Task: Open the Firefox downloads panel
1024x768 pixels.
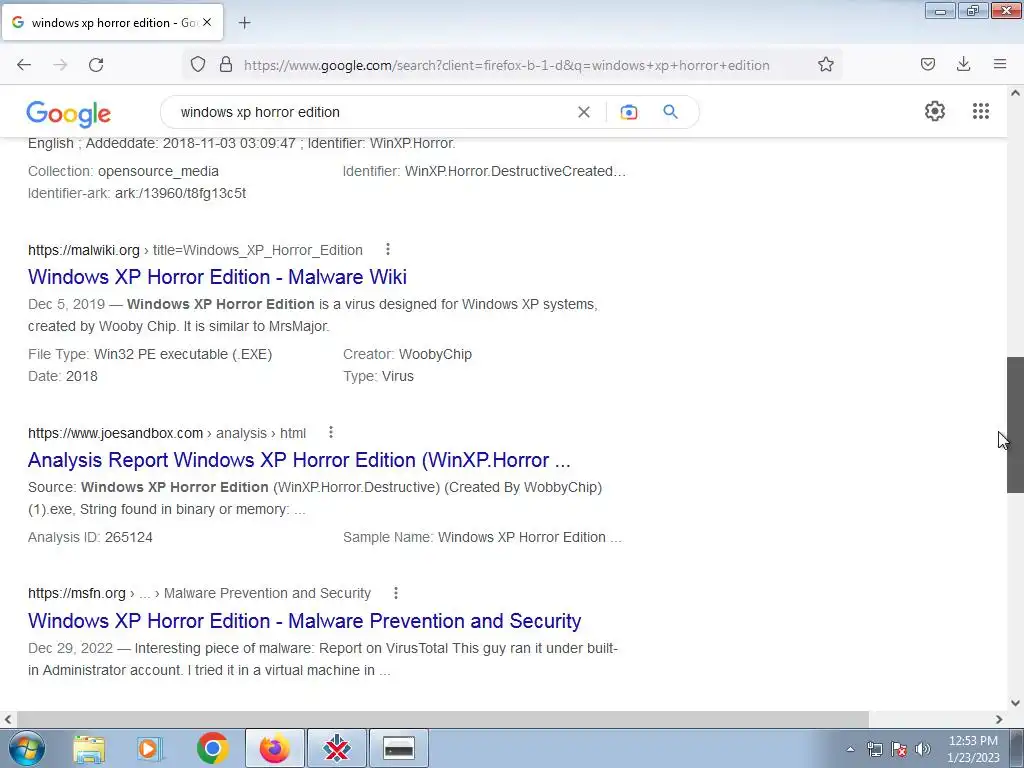Action: (x=963, y=64)
